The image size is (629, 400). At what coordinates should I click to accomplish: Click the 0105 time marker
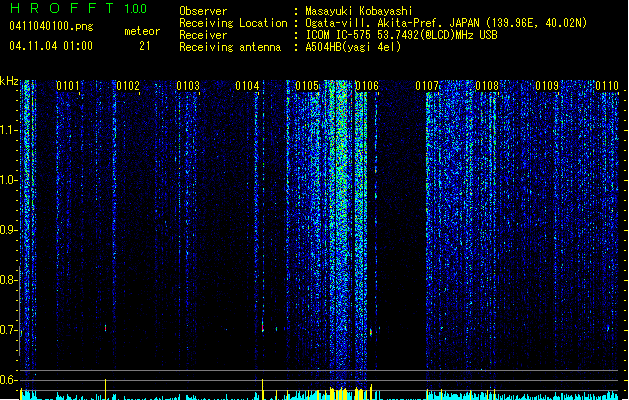click(x=307, y=86)
